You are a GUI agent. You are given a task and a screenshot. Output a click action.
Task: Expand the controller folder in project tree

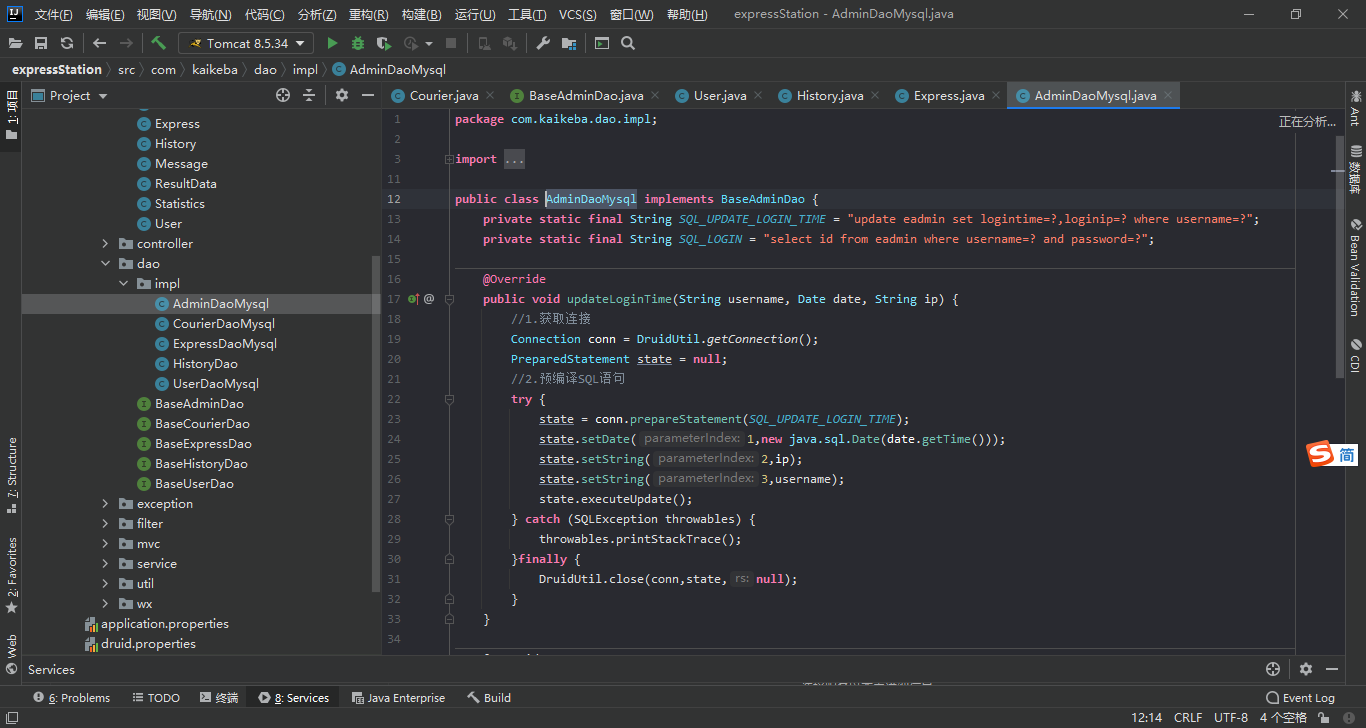click(106, 244)
